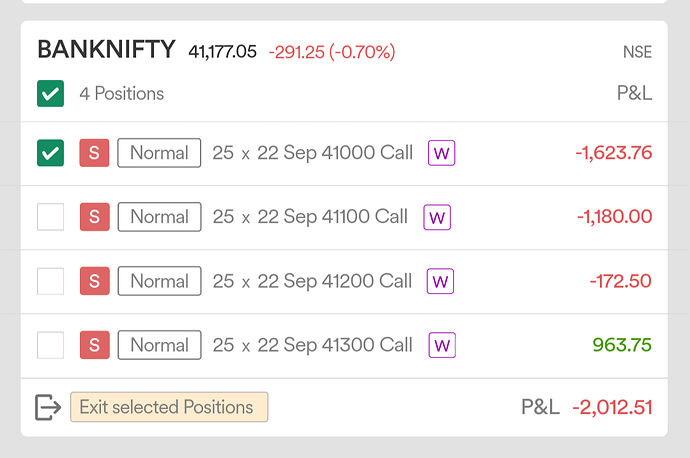
Task: Click Exit selected Positions button
Action: click(169, 407)
